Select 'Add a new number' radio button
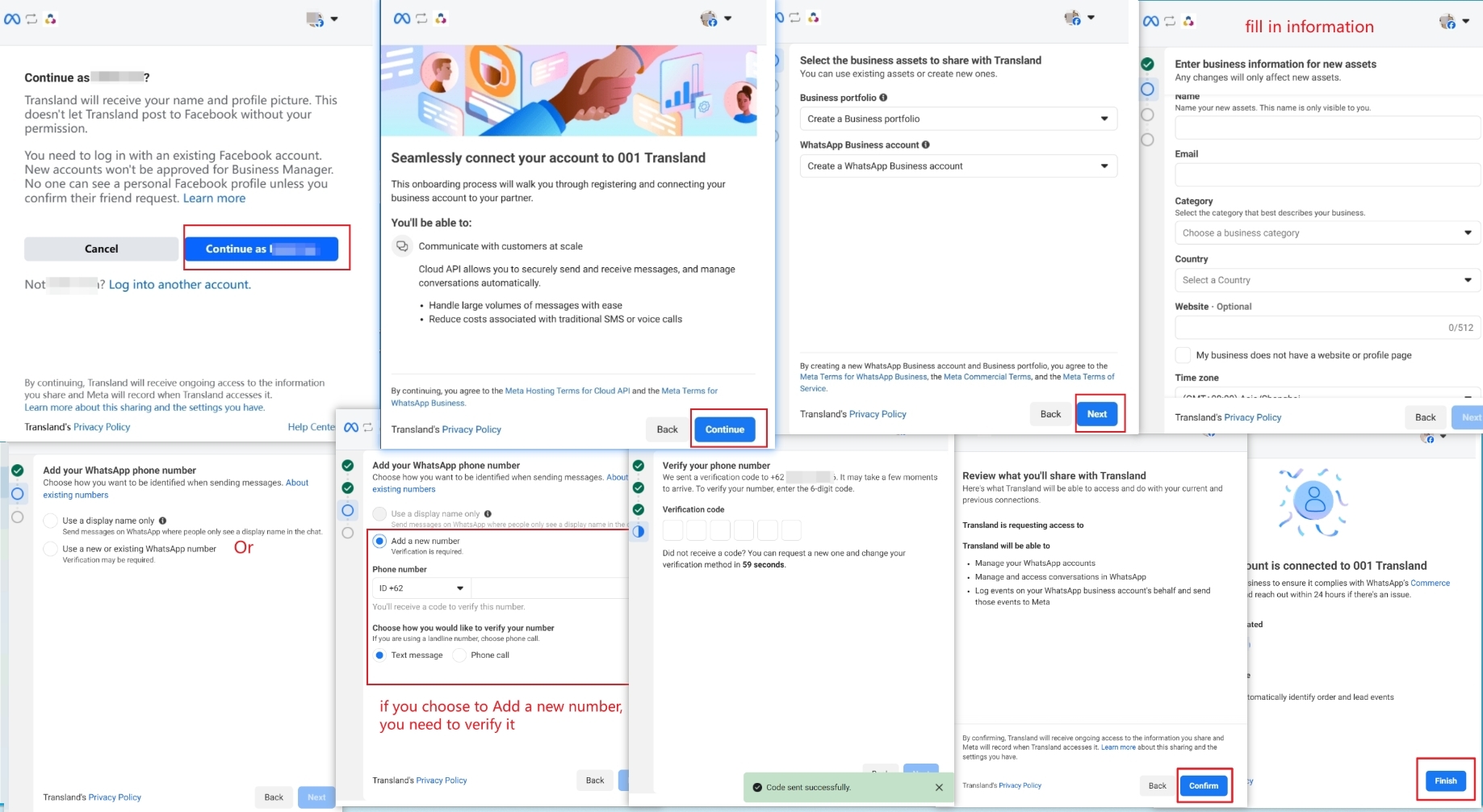Viewport: 1483px width, 812px height. pyautogui.click(x=379, y=541)
